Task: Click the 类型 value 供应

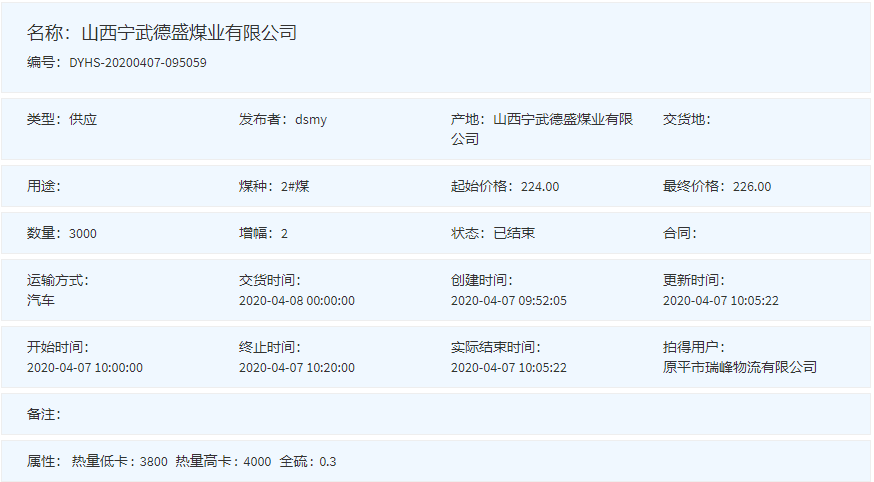Action: 83,120
